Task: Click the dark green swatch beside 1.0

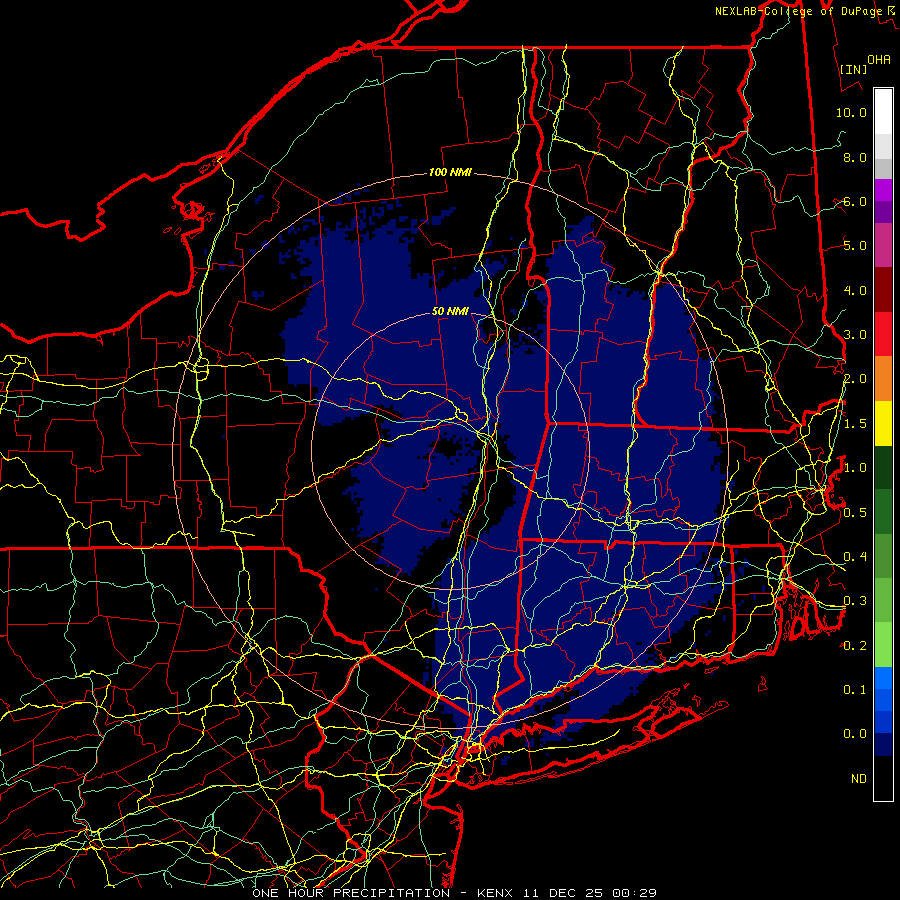Action: [x=883, y=467]
